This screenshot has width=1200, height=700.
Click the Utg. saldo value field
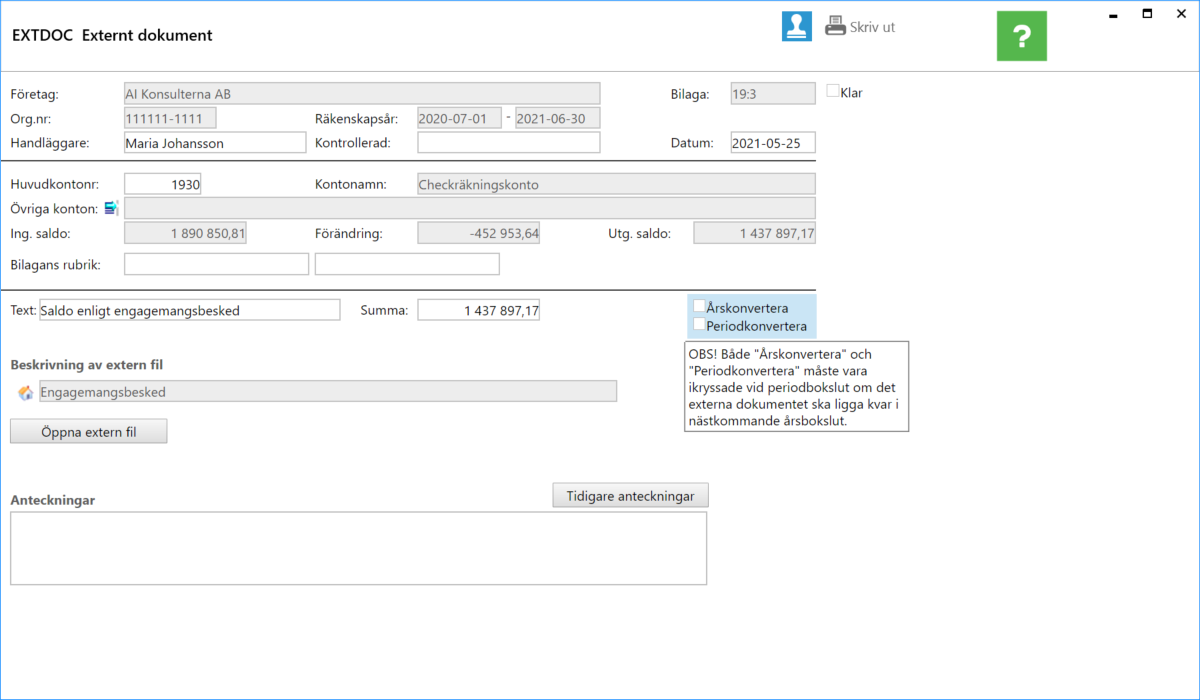[755, 233]
